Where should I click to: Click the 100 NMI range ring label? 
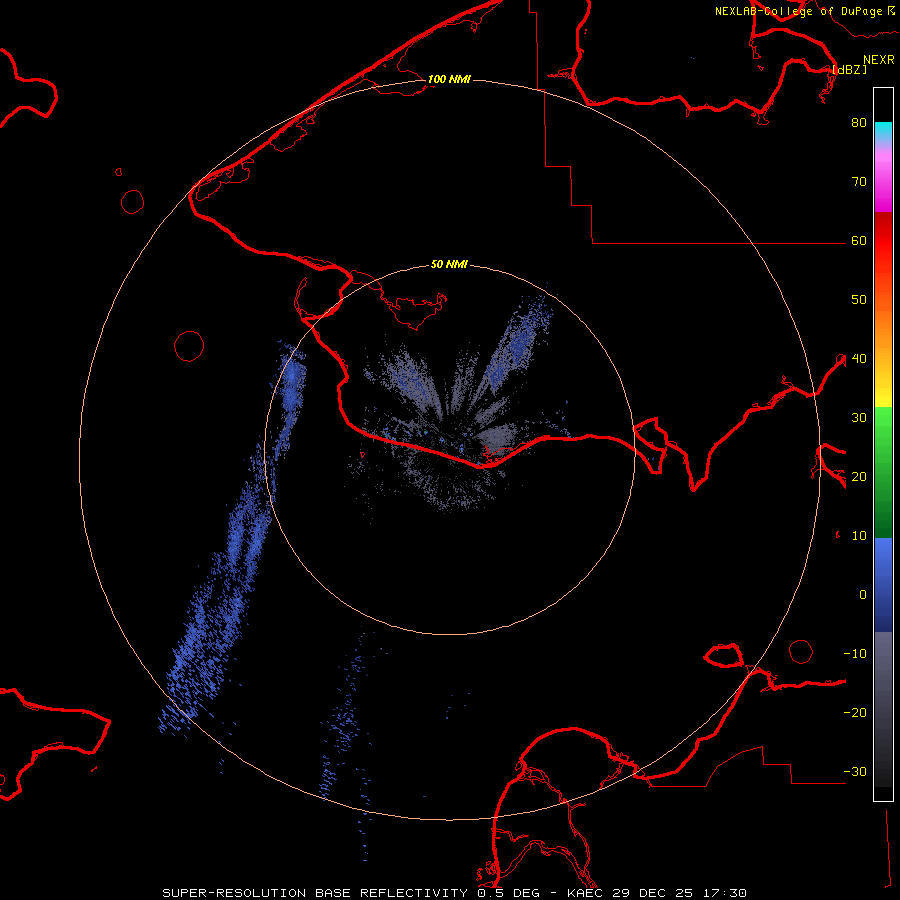point(449,79)
